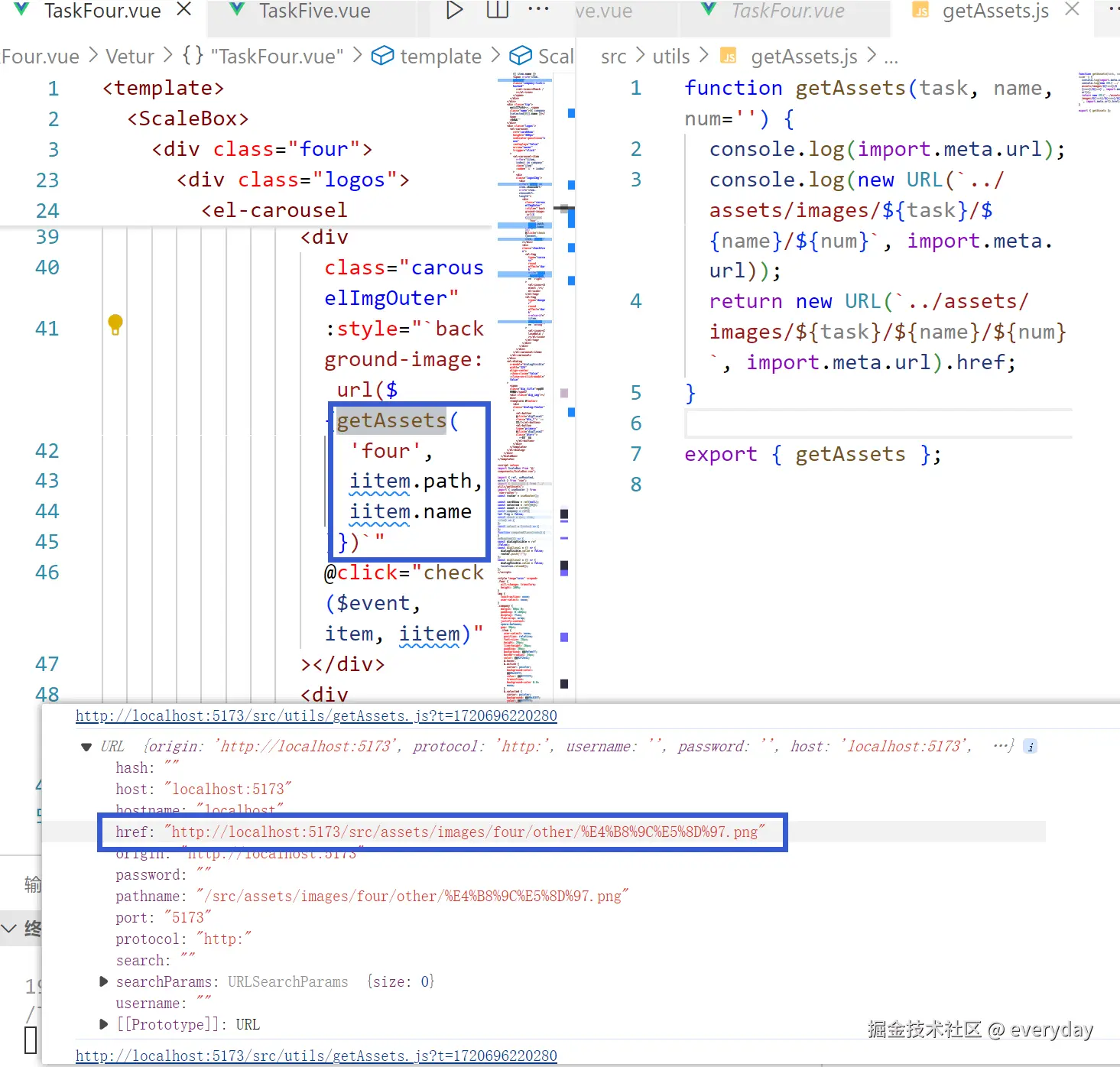The width and height of the screenshot is (1120, 1067).
Task: Click getAssets.js breadcrumb in right editor
Action: pos(804,57)
